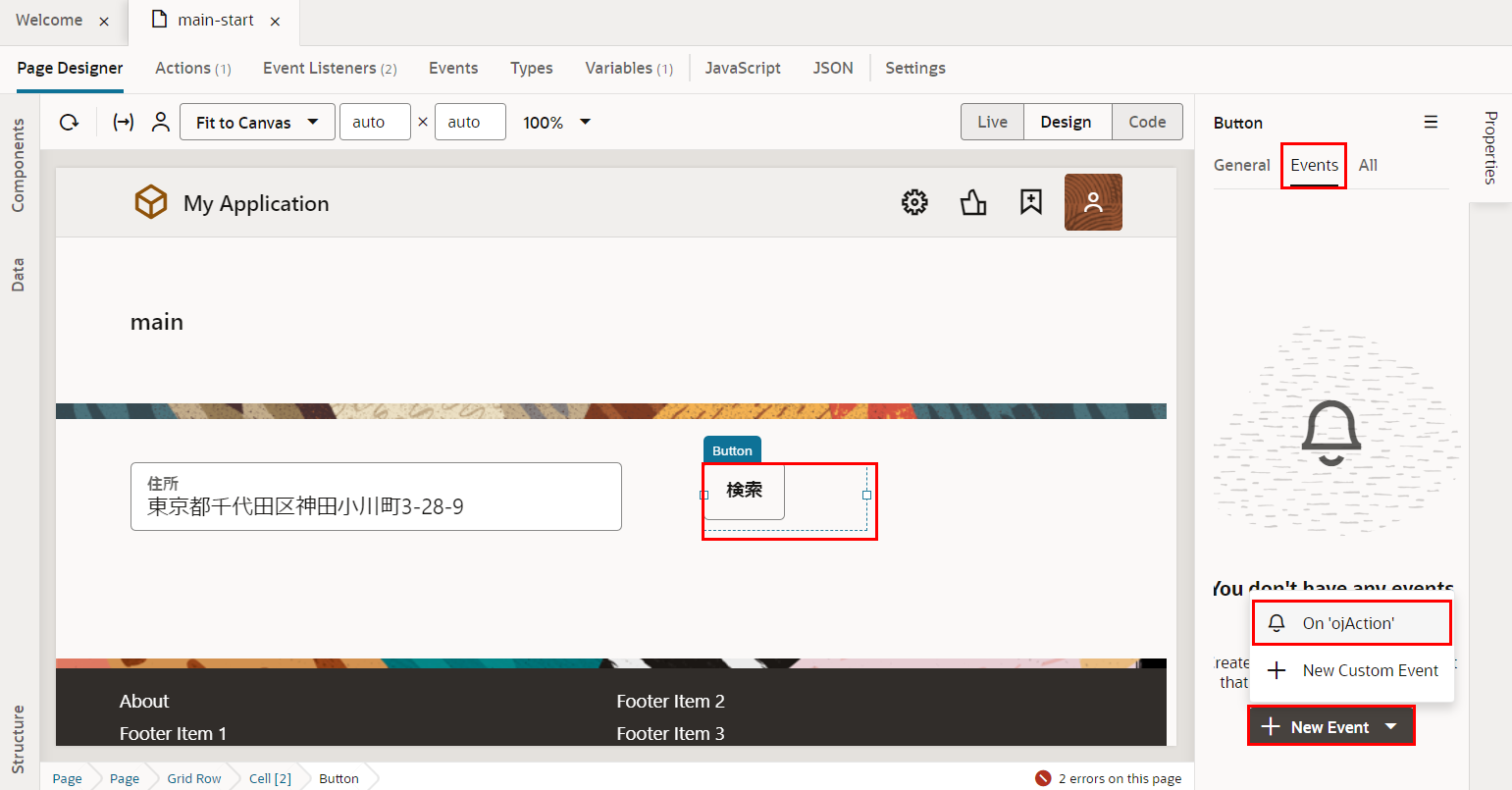
Task: Switch to Code view
Action: (x=1147, y=123)
